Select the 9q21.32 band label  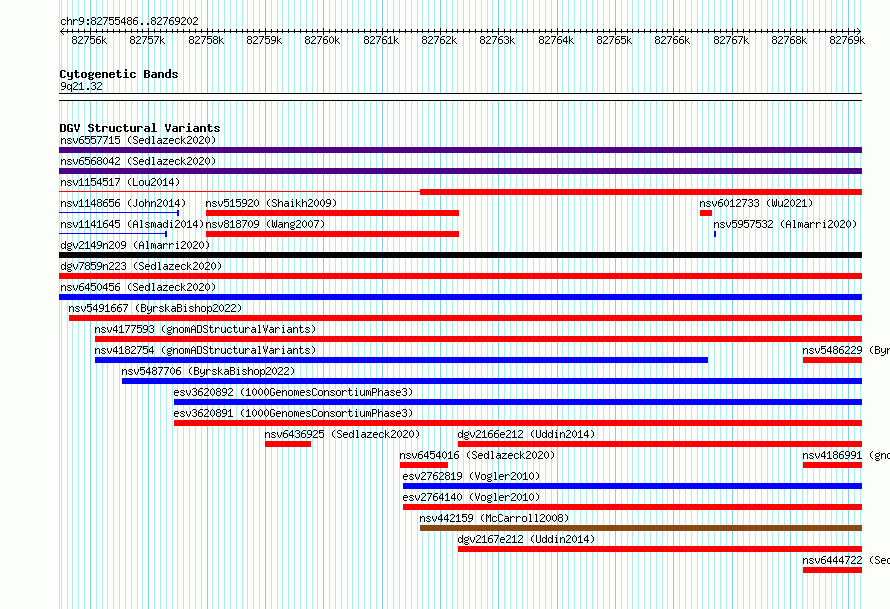click(81, 86)
